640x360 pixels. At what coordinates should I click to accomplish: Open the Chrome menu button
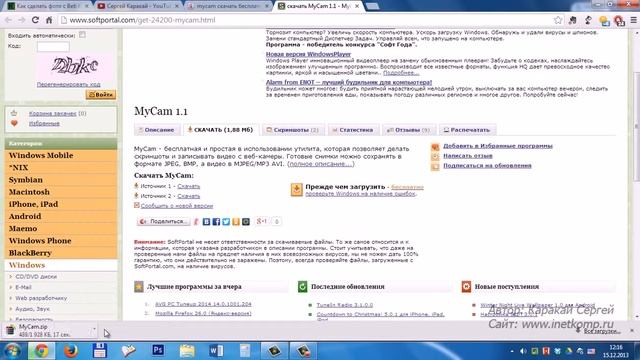click(x=633, y=20)
